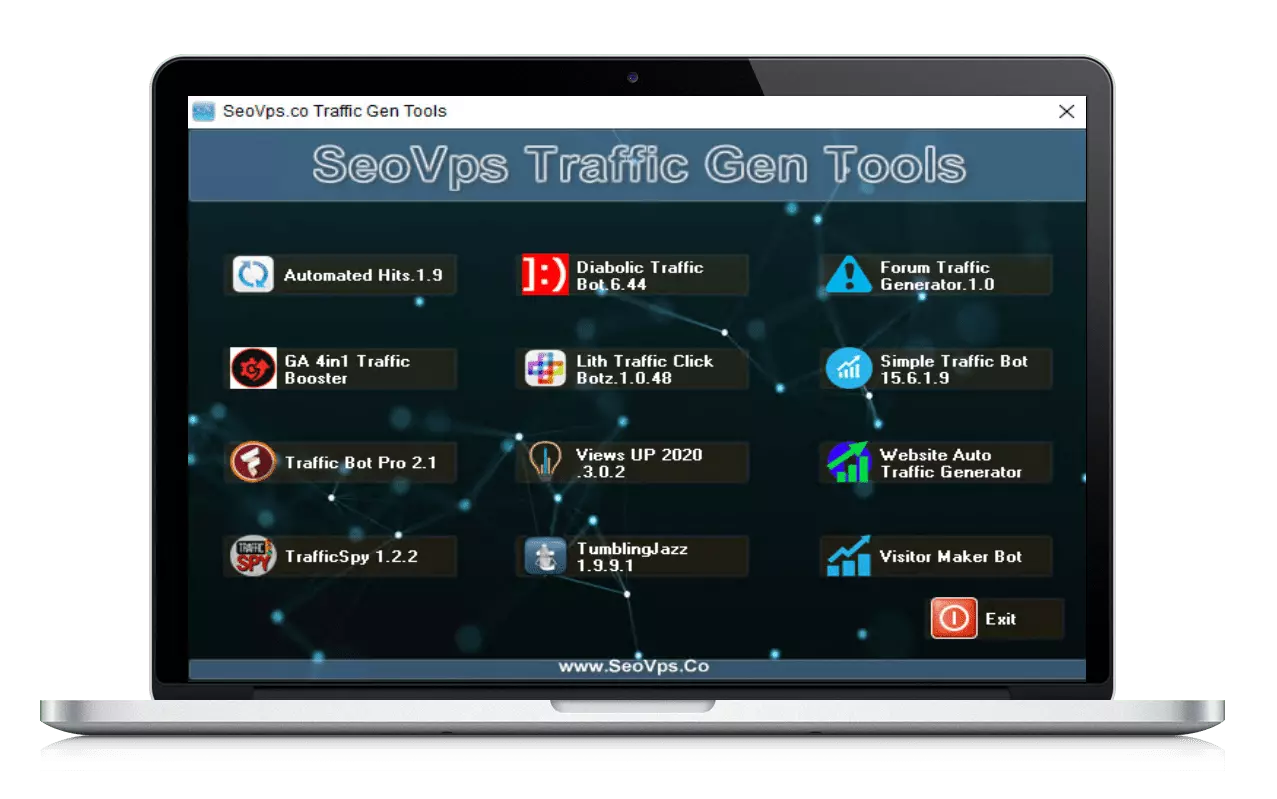Launch TumblingJazz 1.9.9.1
The image size is (1277, 799).
coord(634,556)
